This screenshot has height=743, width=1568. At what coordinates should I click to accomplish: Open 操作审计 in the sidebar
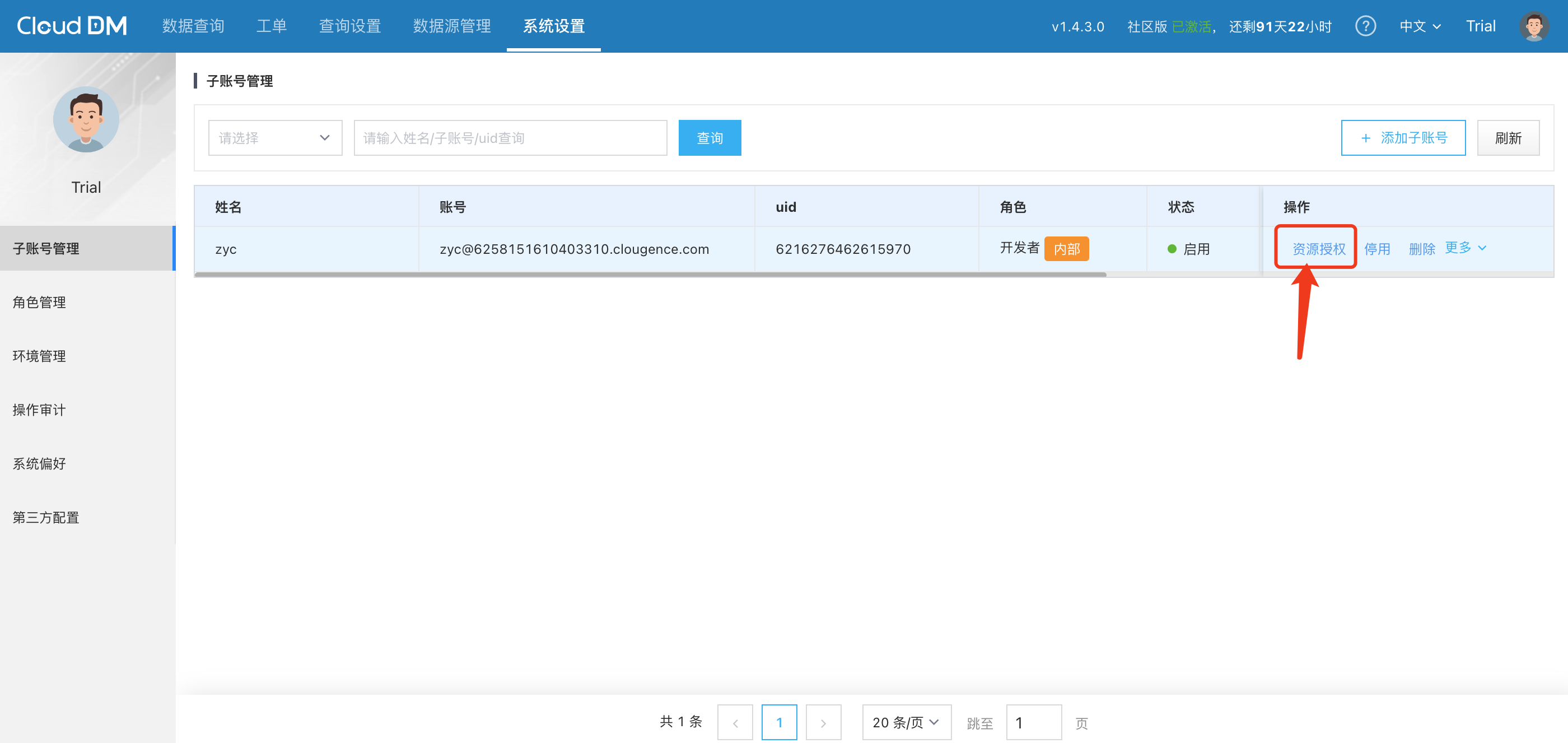point(40,410)
